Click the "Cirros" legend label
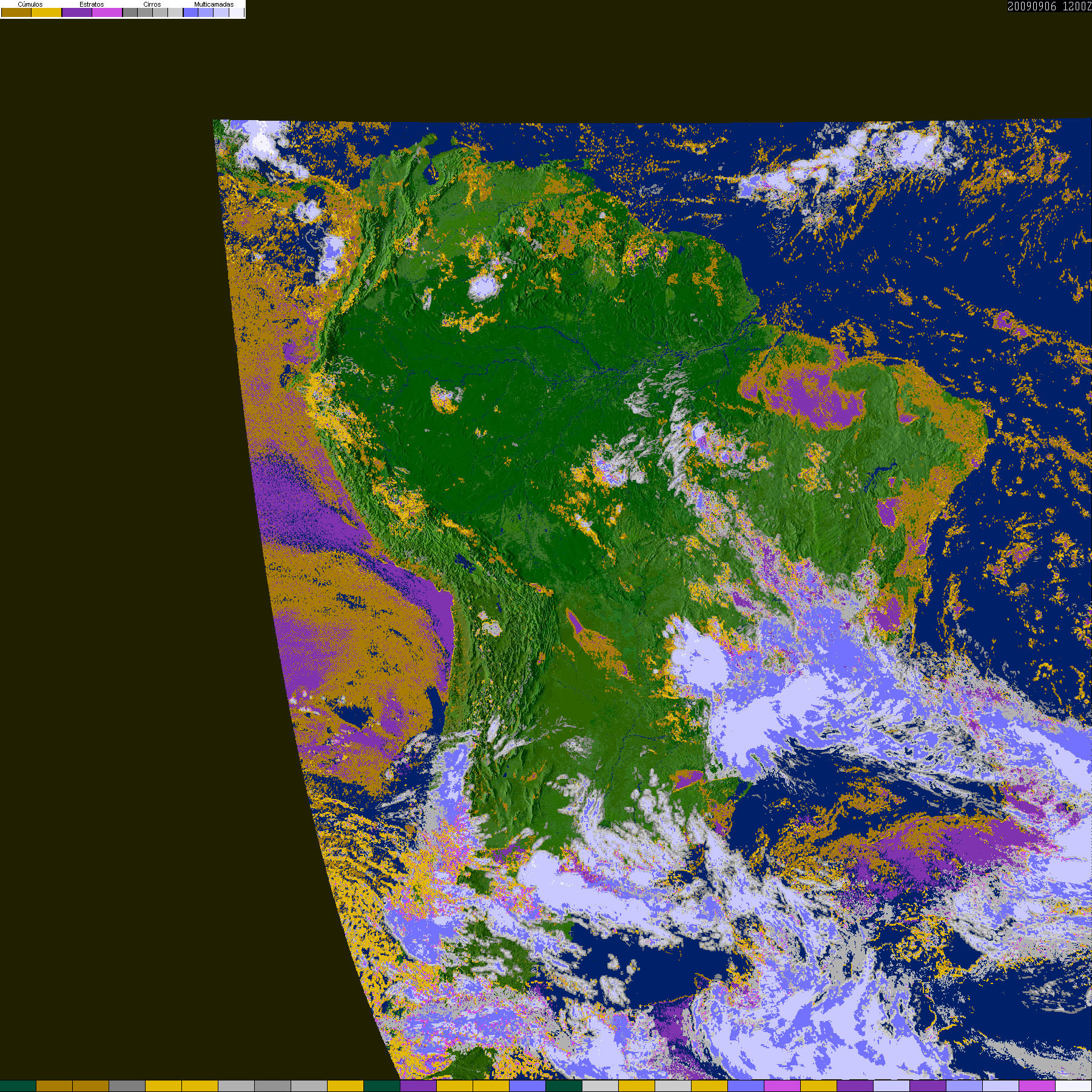 tap(152, 4)
